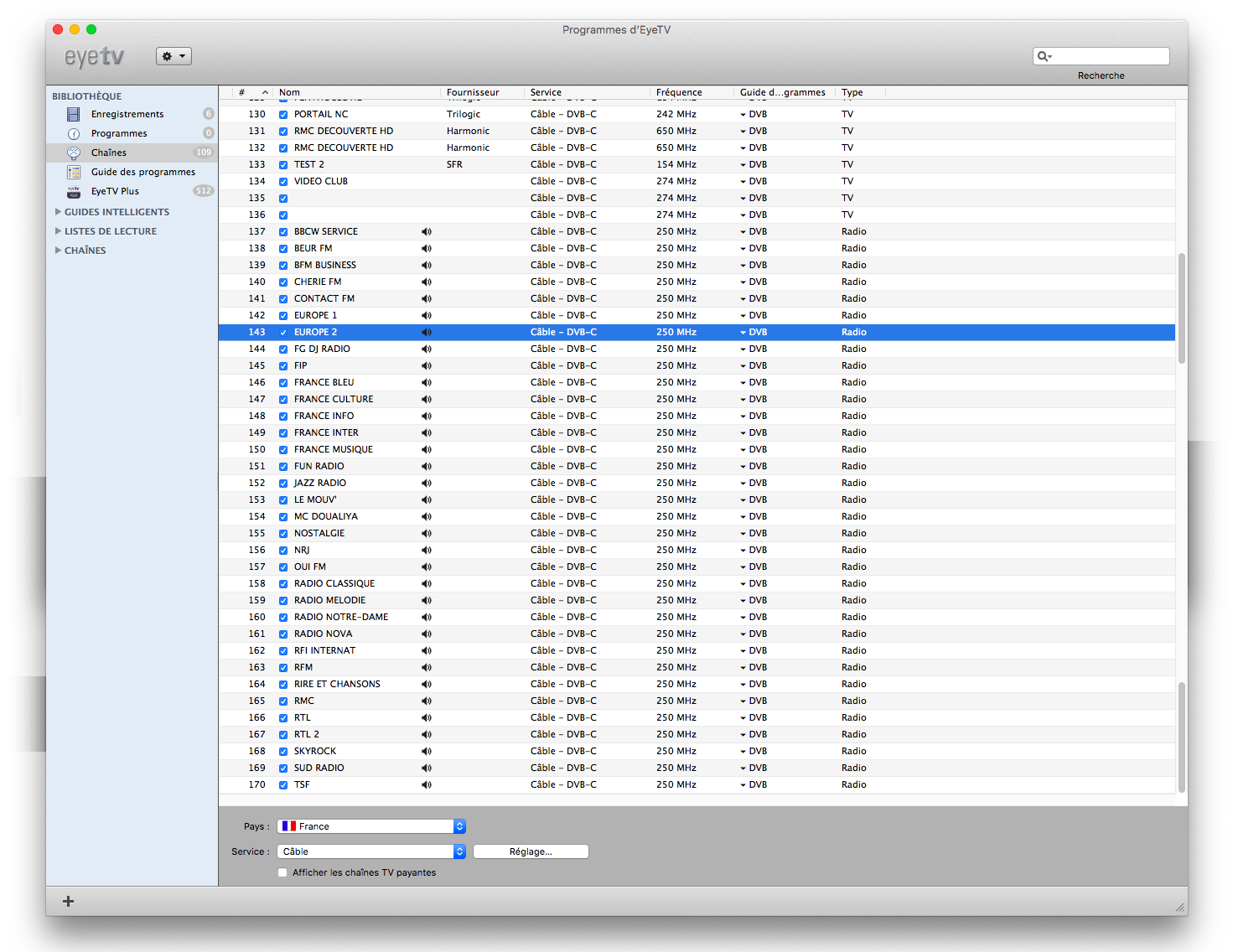Click the Chaînes satellite dish icon
This screenshot has width=1233, height=952.
point(74,153)
